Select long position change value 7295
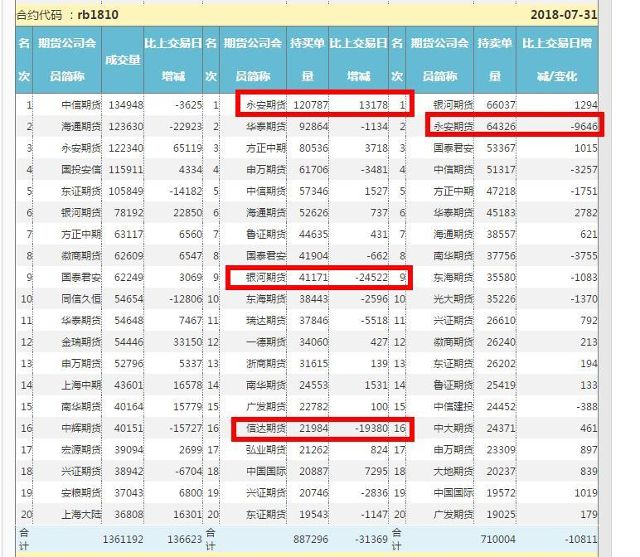Image resolution: width=640 pixels, height=557 pixels. coord(376,472)
